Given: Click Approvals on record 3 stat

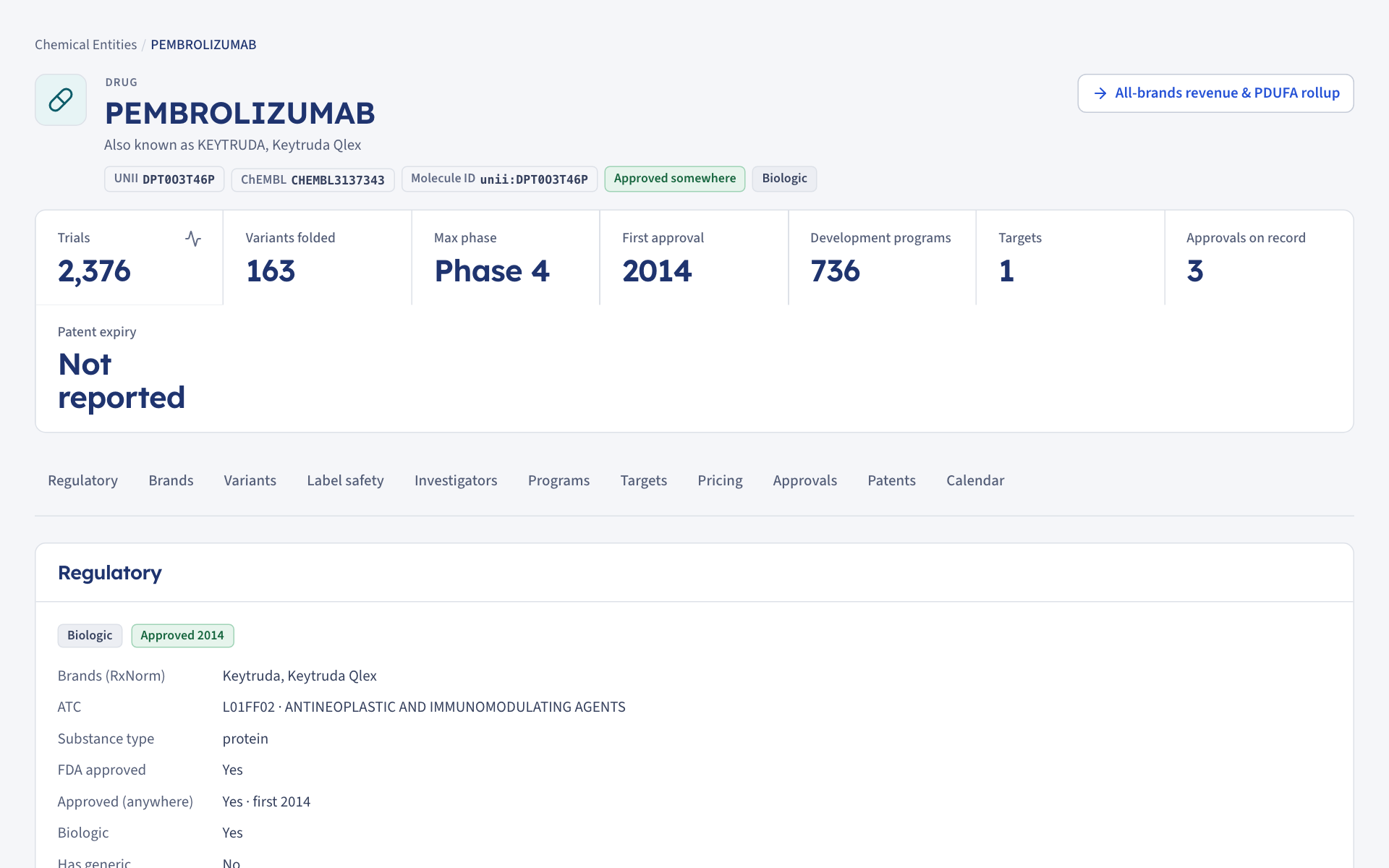Looking at the screenshot, I should pyautogui.click(x=1259, y=258).
